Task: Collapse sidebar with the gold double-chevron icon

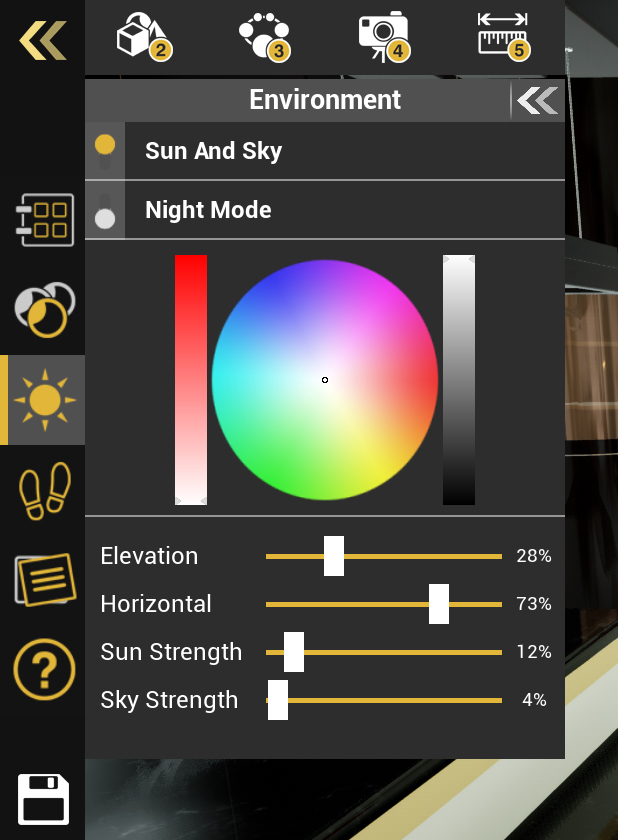Action: coord(43,41)
